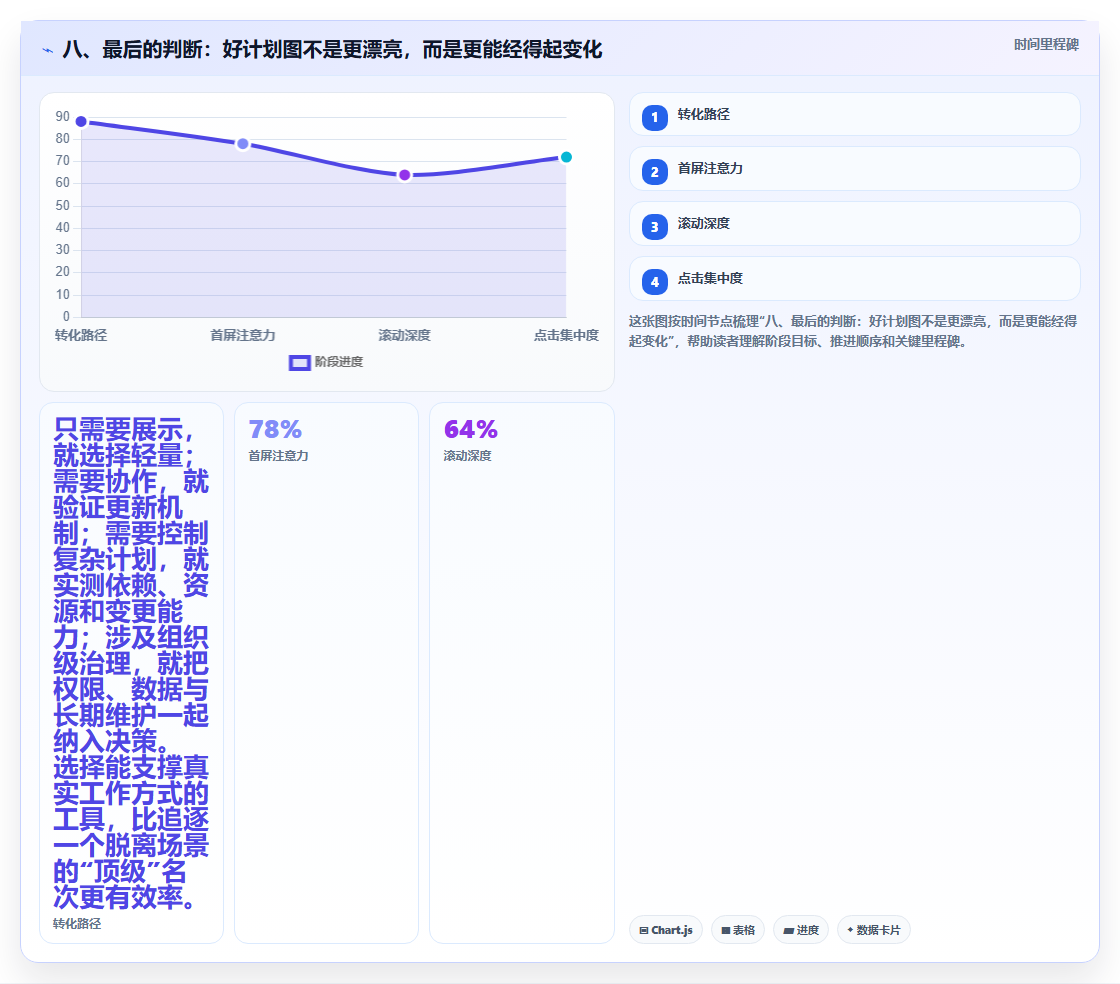The image size is (1120, 984).
Task: Click the purple 滚动深度 data point
Action: [405, 175]
